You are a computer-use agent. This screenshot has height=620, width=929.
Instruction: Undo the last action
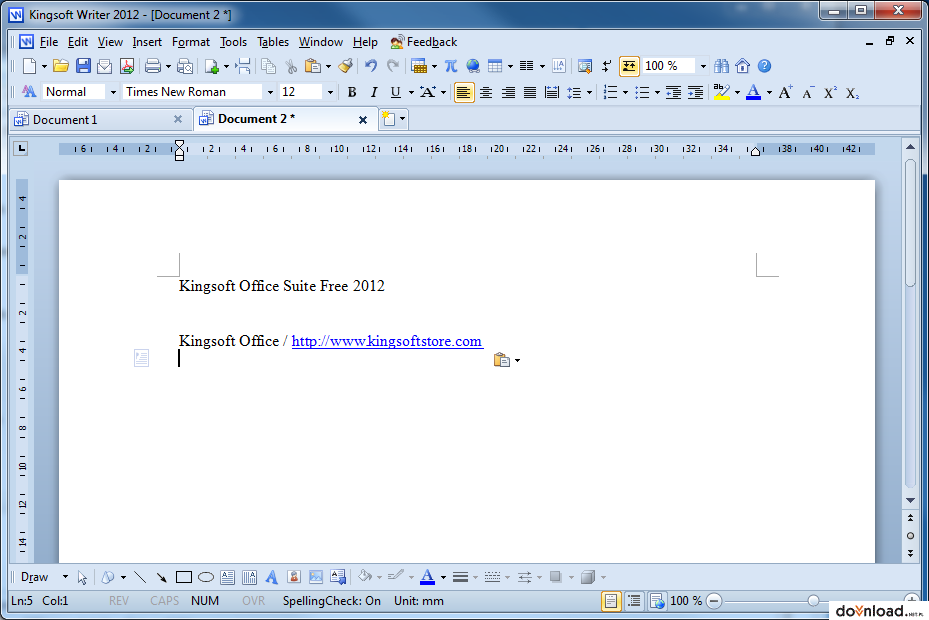(371, 66)
